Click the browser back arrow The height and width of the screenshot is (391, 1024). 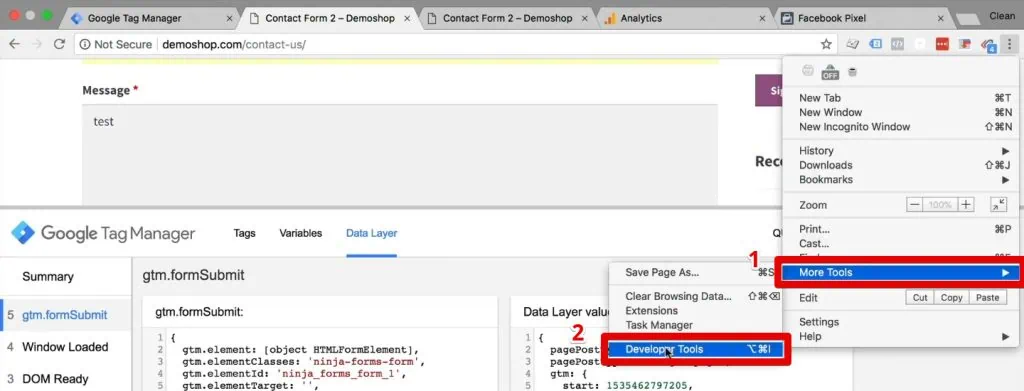coord(14,44)
